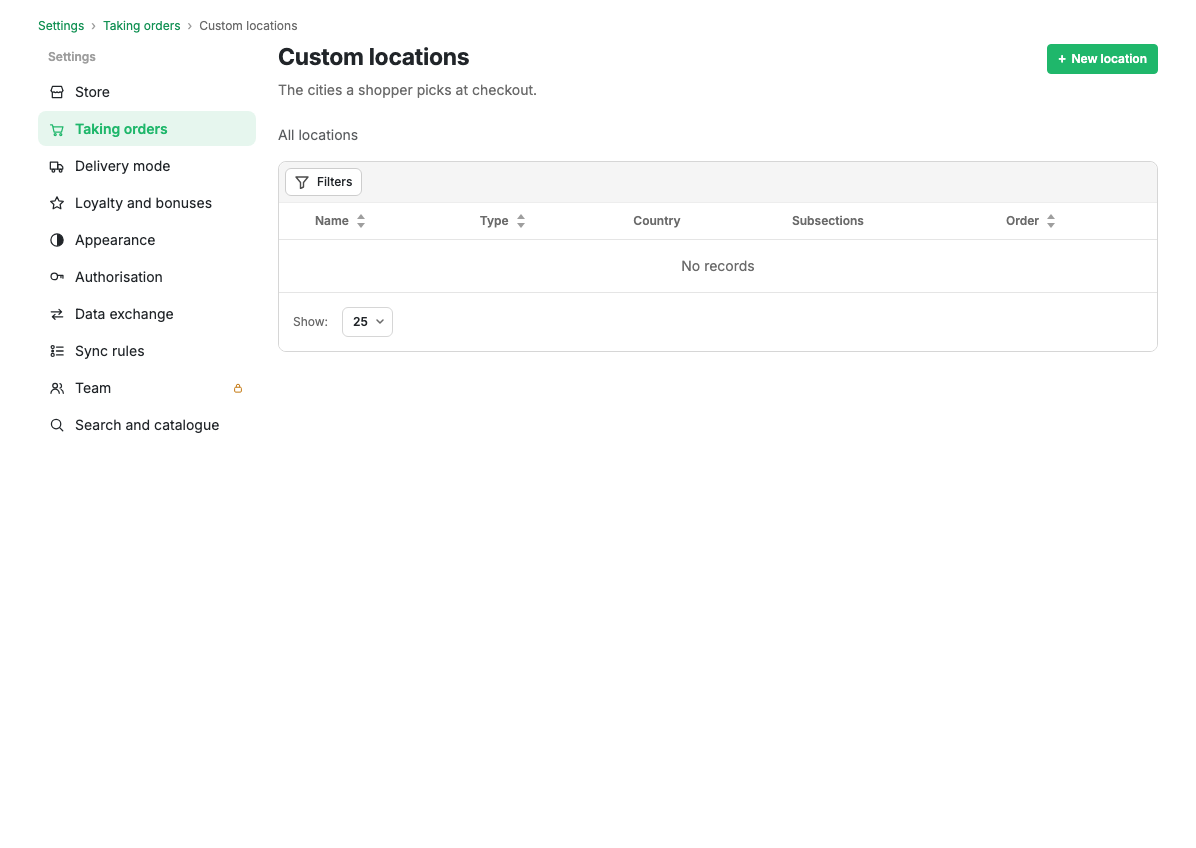Go to Delivery mode settings

(x=146, y=166)
